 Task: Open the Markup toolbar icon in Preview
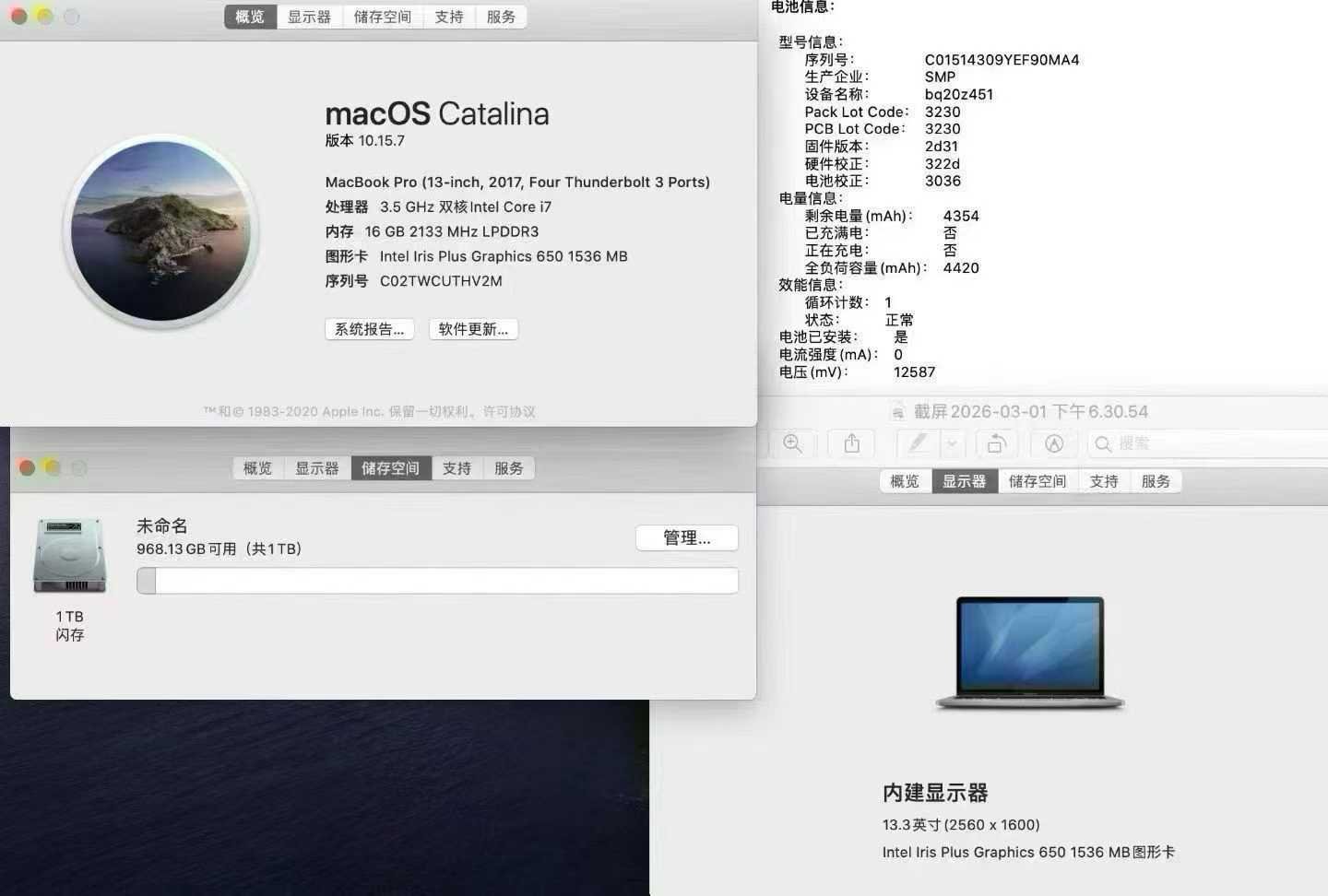pos(1054,443)
